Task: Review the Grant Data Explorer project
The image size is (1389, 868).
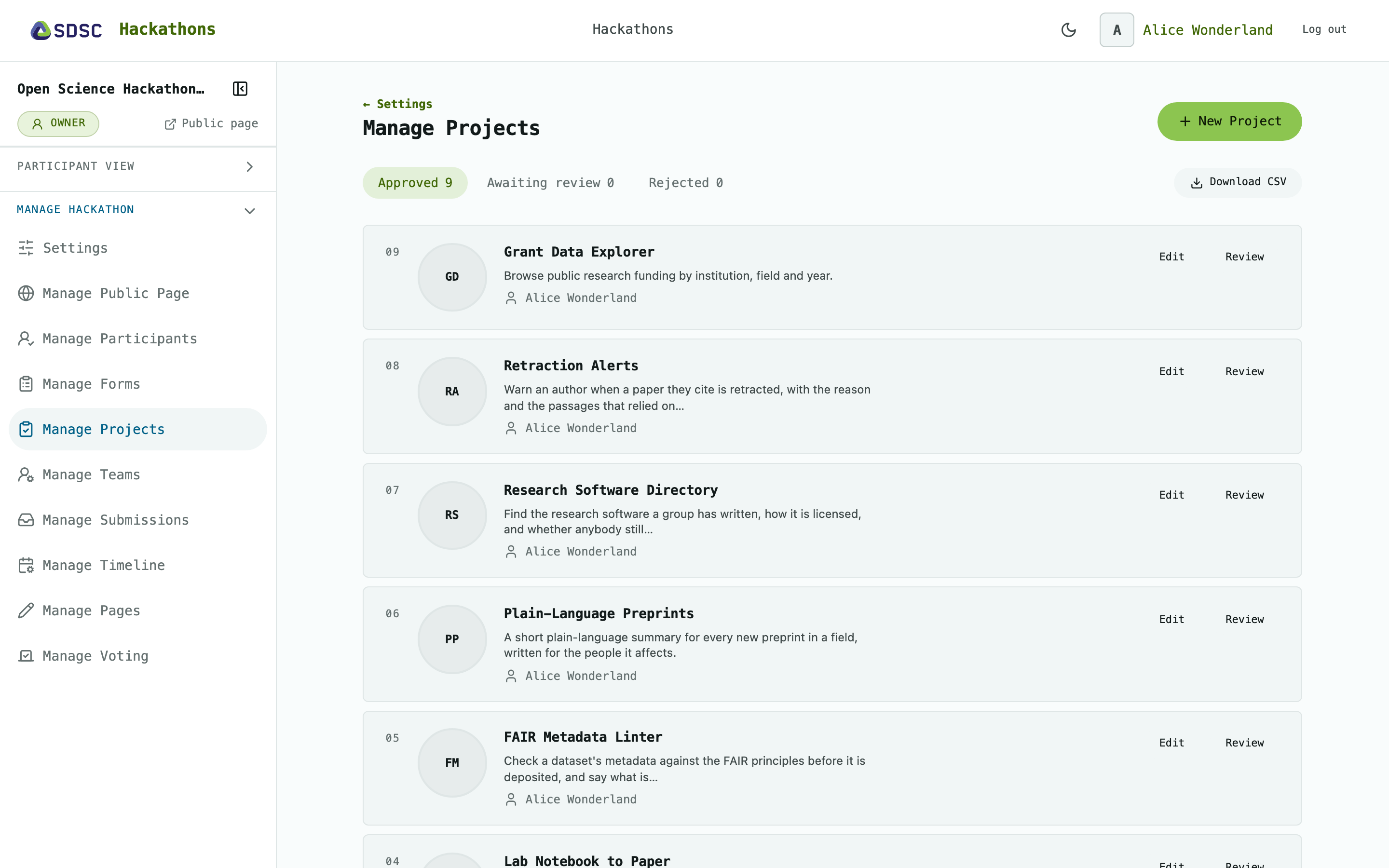Action: tap(1244, 257)
